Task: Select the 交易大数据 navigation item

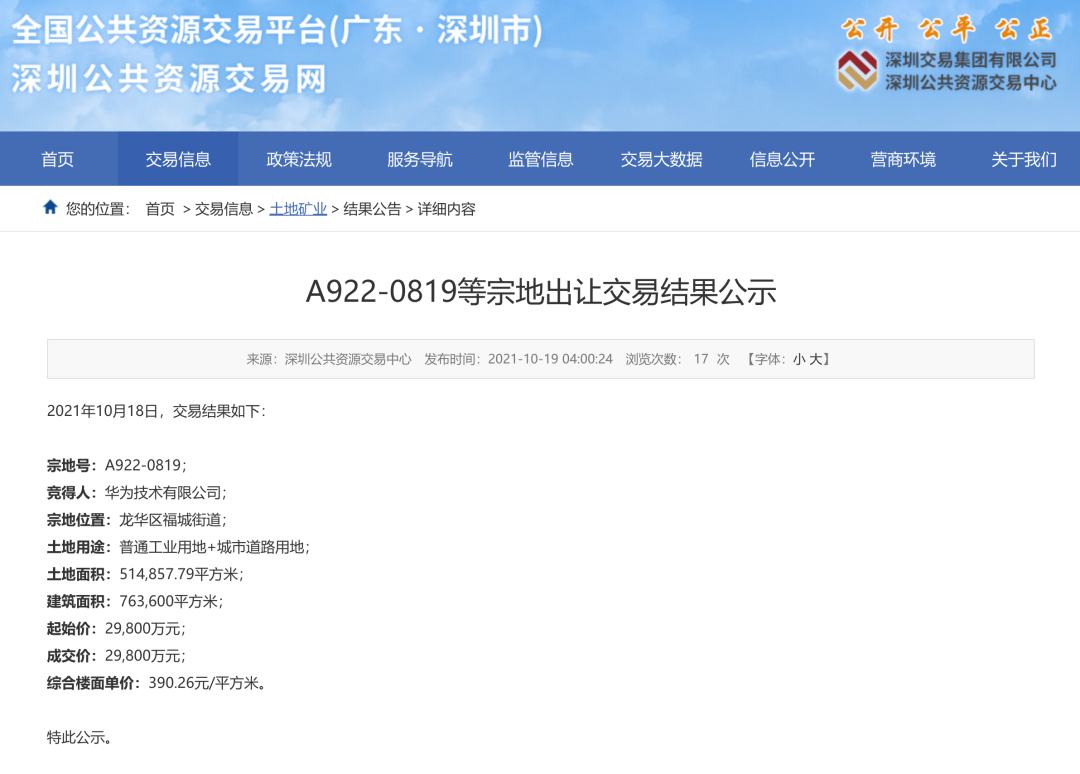Action: pos(661,159)
